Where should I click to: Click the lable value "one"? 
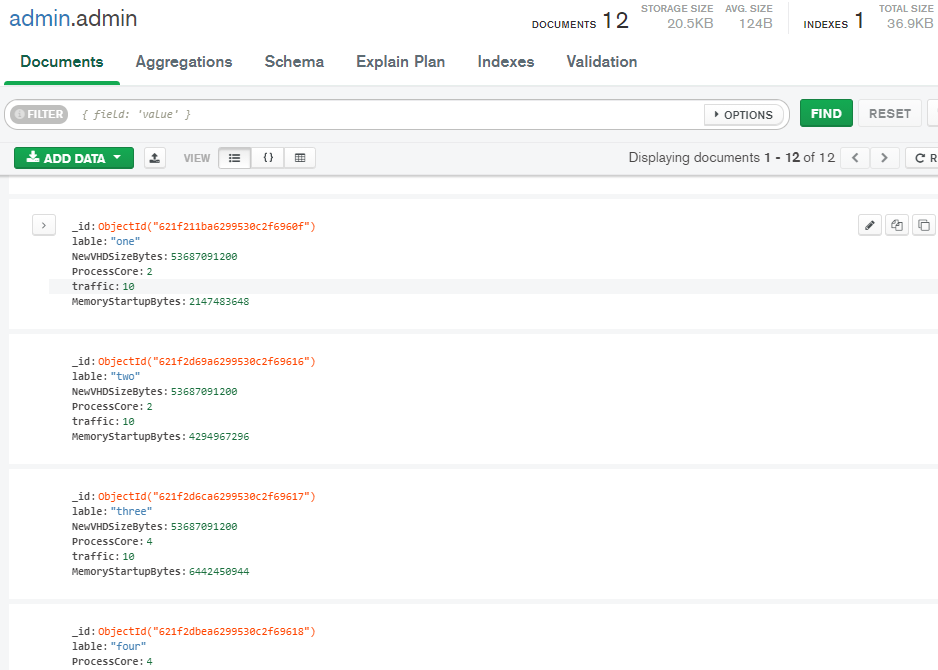[x=125, y=241]
